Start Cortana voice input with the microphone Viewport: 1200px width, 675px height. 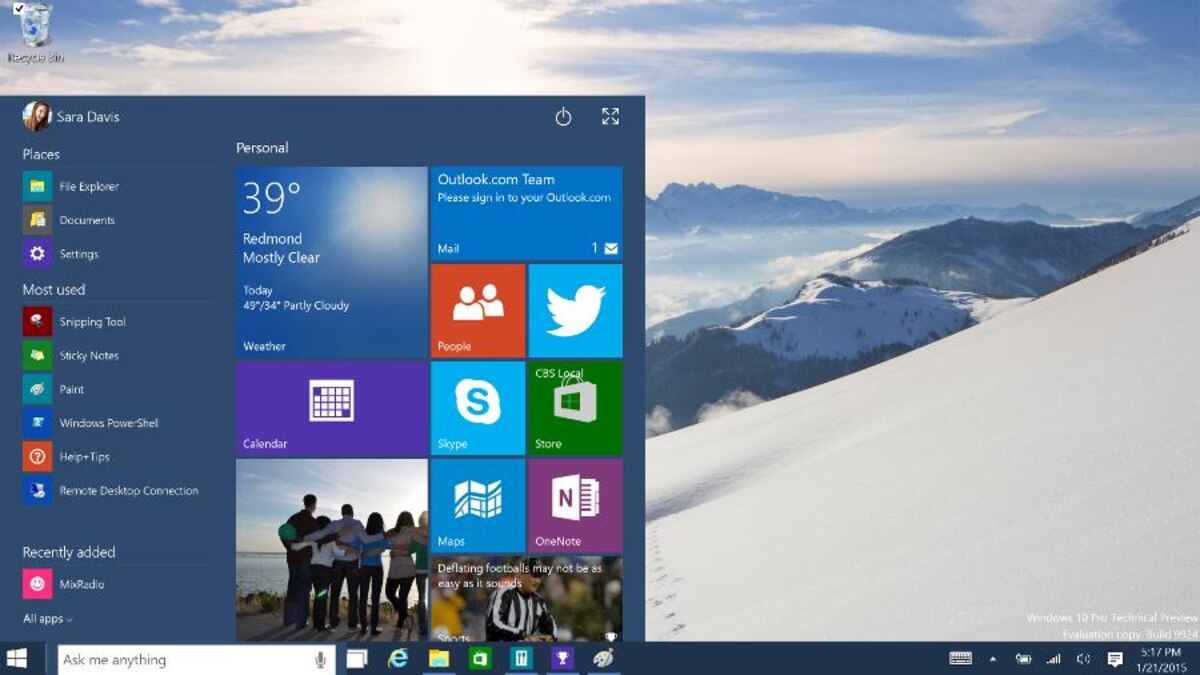[319, 659]
